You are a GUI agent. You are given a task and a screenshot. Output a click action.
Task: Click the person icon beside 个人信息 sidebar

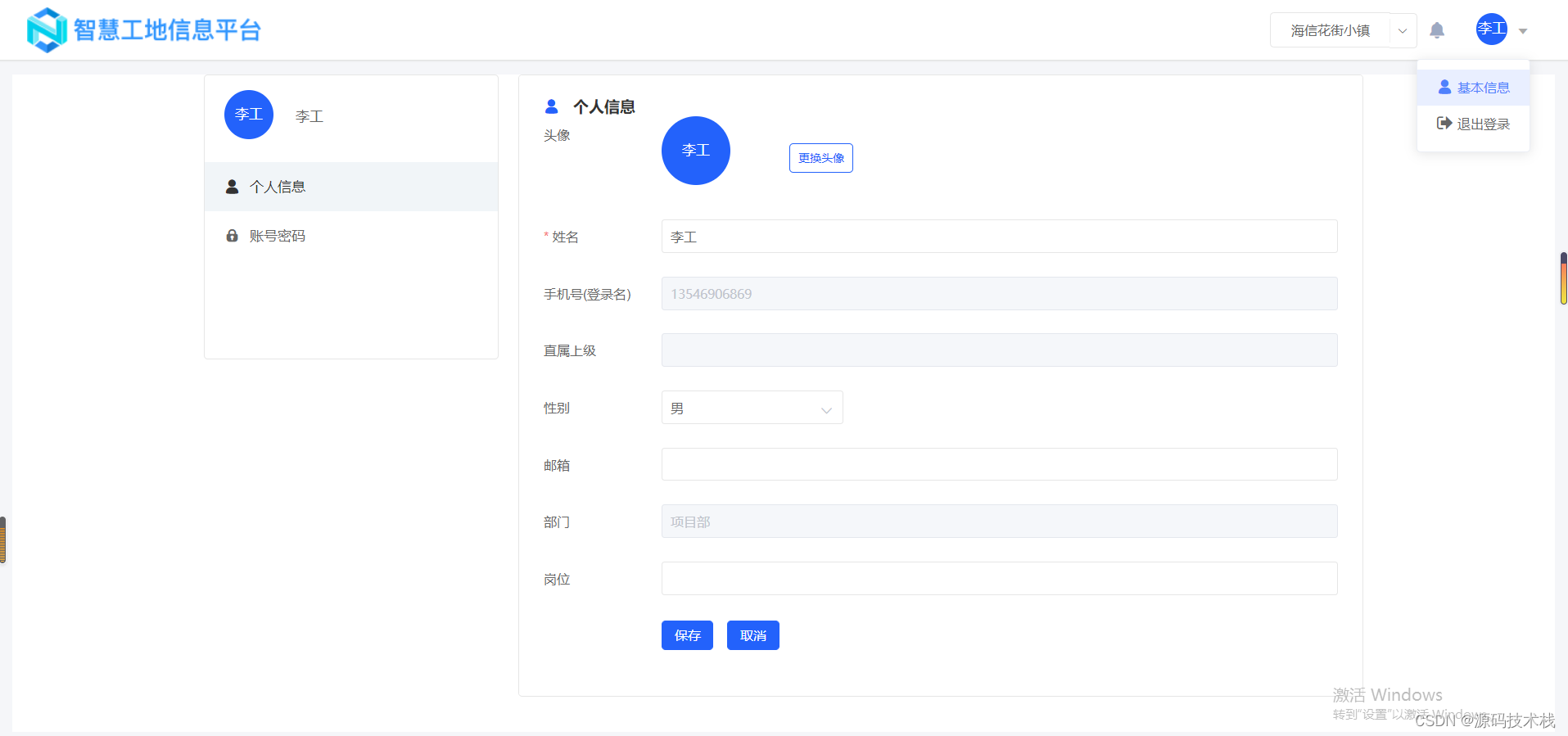(x=233, y=187)
